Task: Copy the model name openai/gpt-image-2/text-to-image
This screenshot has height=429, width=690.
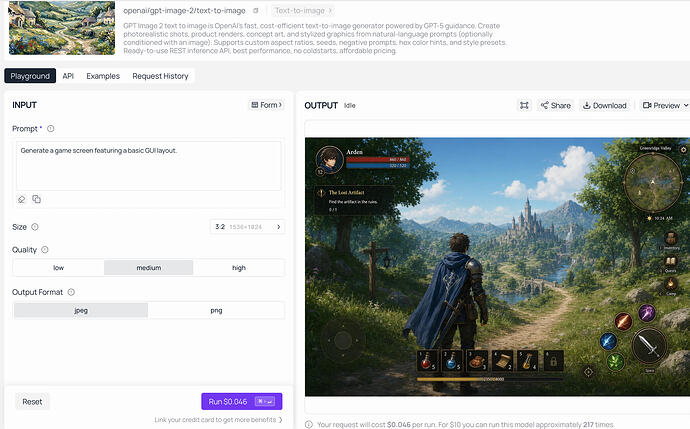Action: [x=256, y=11]
